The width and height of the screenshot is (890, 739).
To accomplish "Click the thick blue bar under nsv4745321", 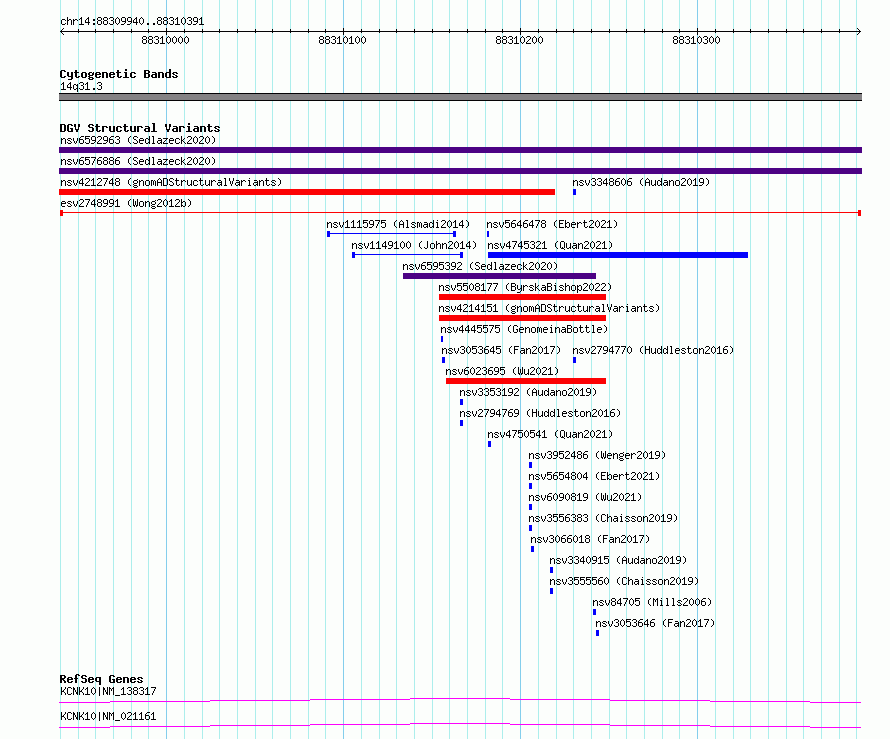I will point(618,255).
